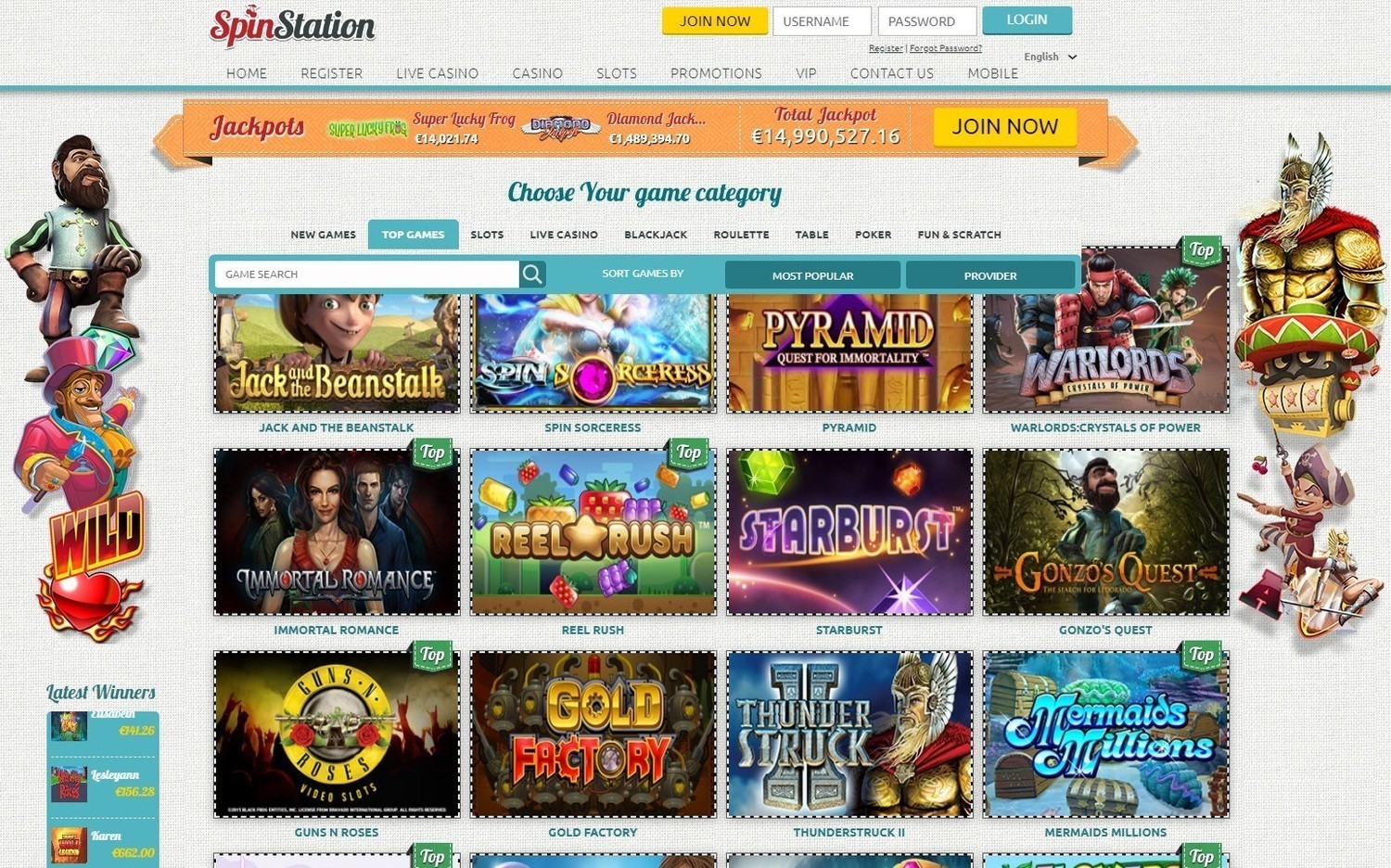Click the SpinStation logo
1391x868 pixels.
[x=292, y=26]
